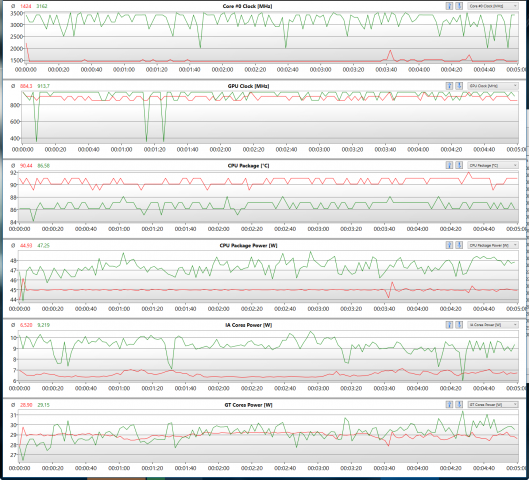Click the down arrow on IA Cores Power graph
The height and width of the screenshot is (480, 529).
click(x=459, y=325)
